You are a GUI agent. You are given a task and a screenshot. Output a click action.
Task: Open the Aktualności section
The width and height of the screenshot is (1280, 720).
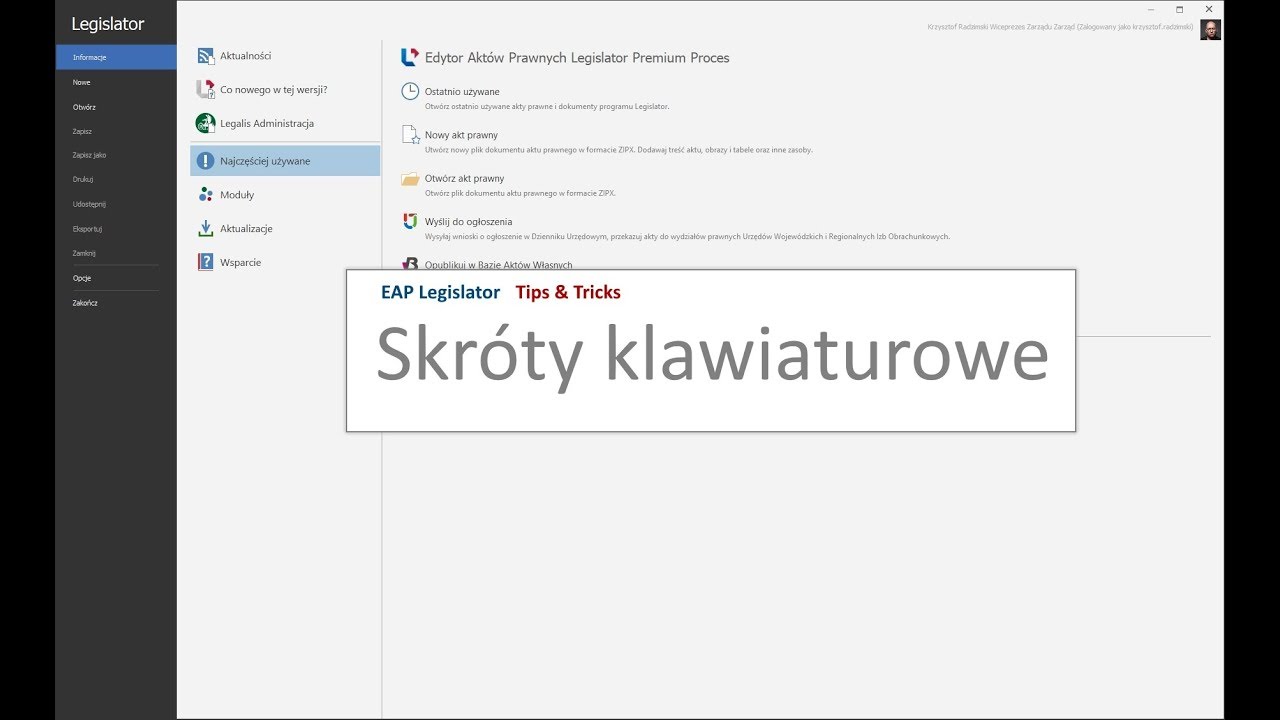(285, 56)
